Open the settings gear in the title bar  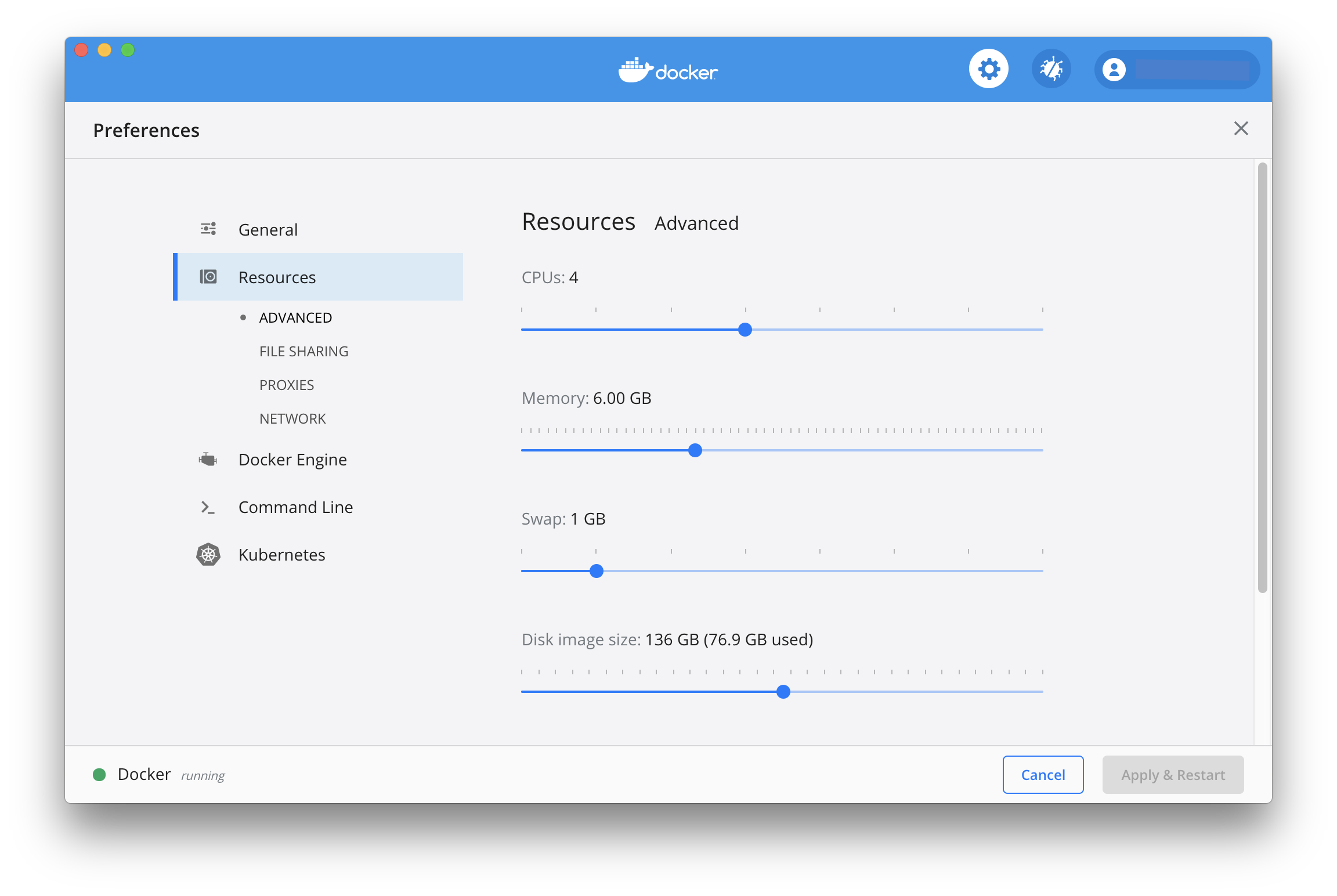point(988,68)
